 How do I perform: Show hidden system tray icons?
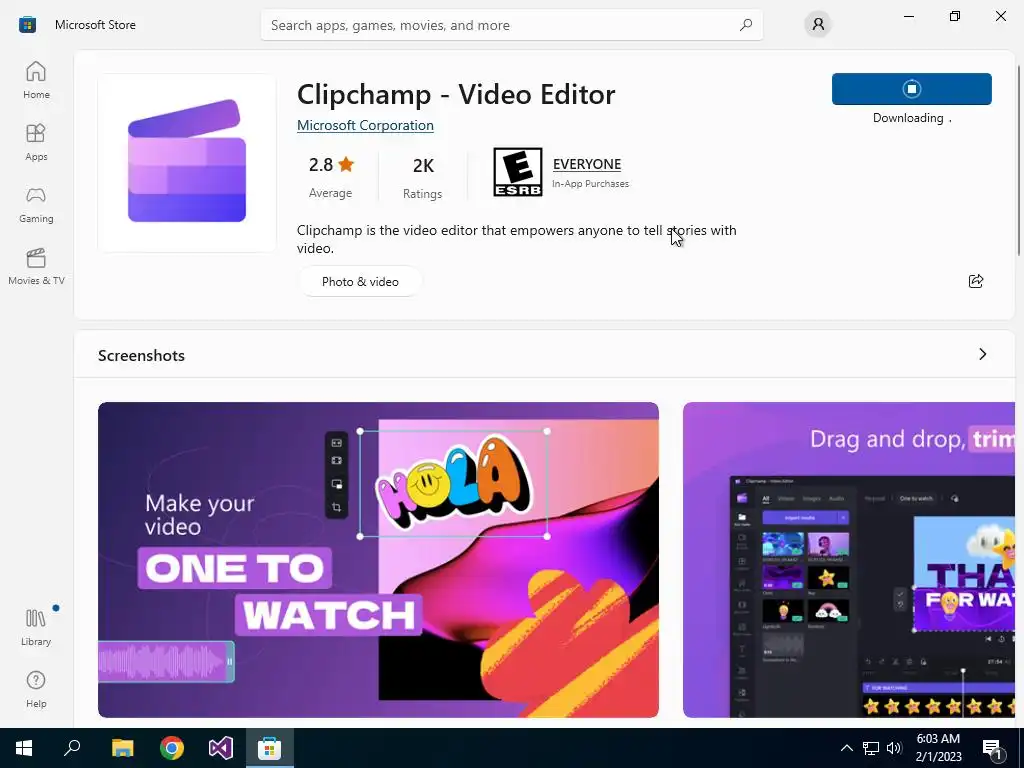[846, 748]
